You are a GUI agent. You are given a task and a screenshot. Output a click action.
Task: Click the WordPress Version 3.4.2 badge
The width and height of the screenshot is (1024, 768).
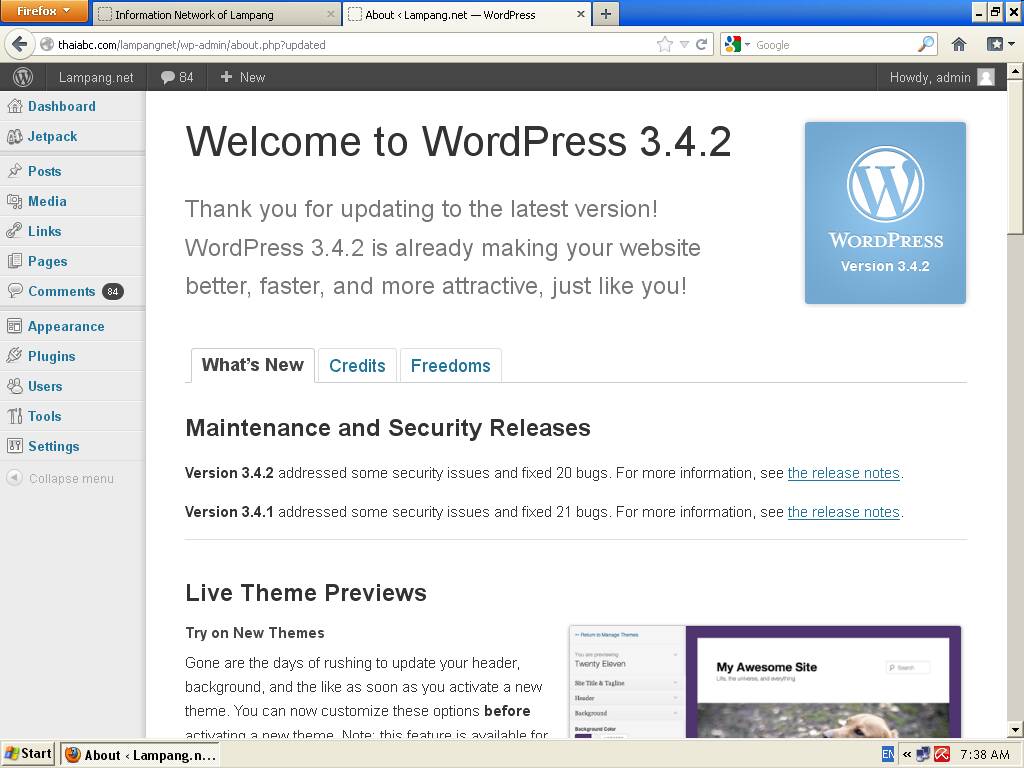tap(885, 213)
